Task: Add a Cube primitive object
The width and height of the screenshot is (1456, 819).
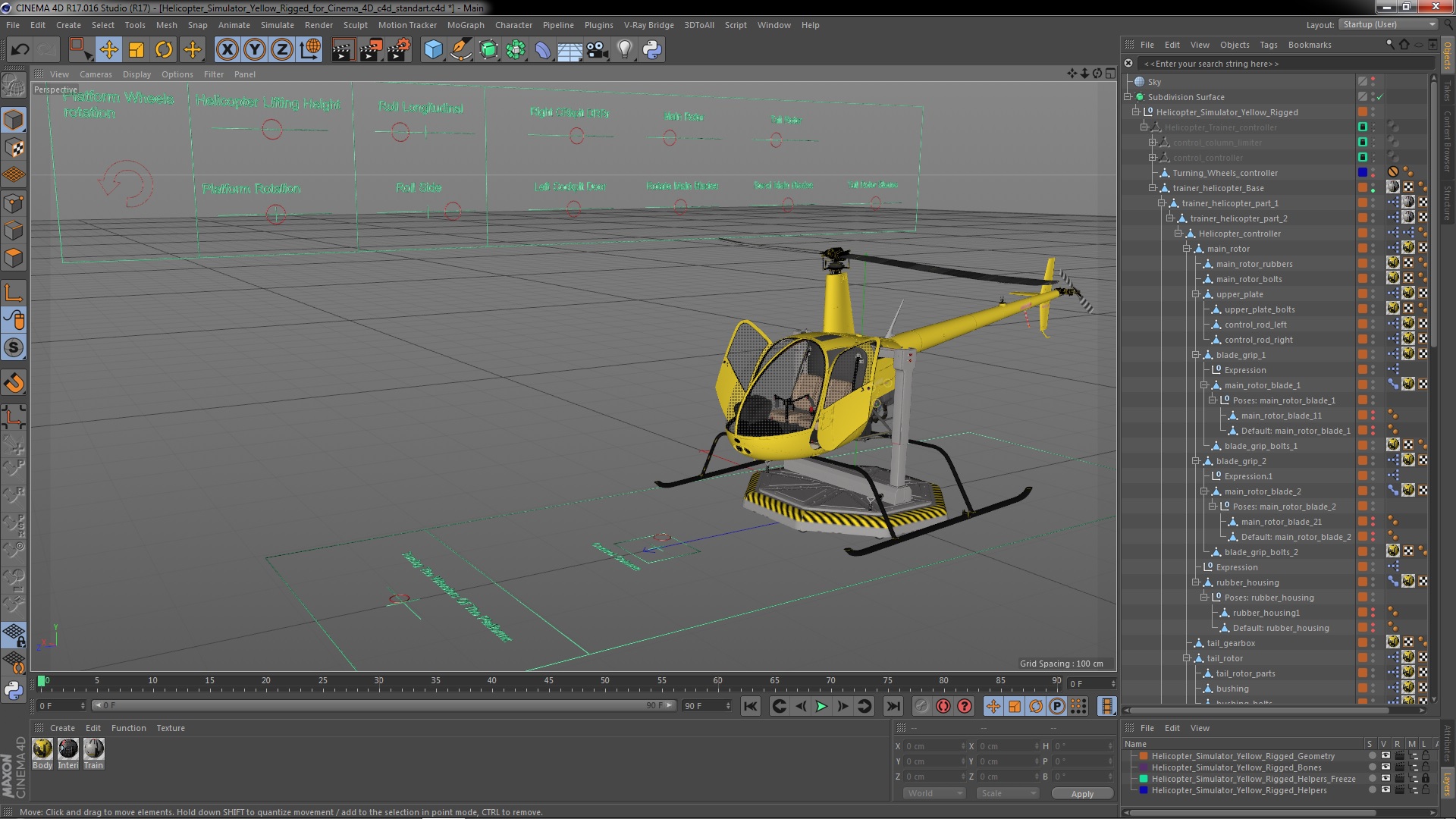Action: [x=433, y=50]
